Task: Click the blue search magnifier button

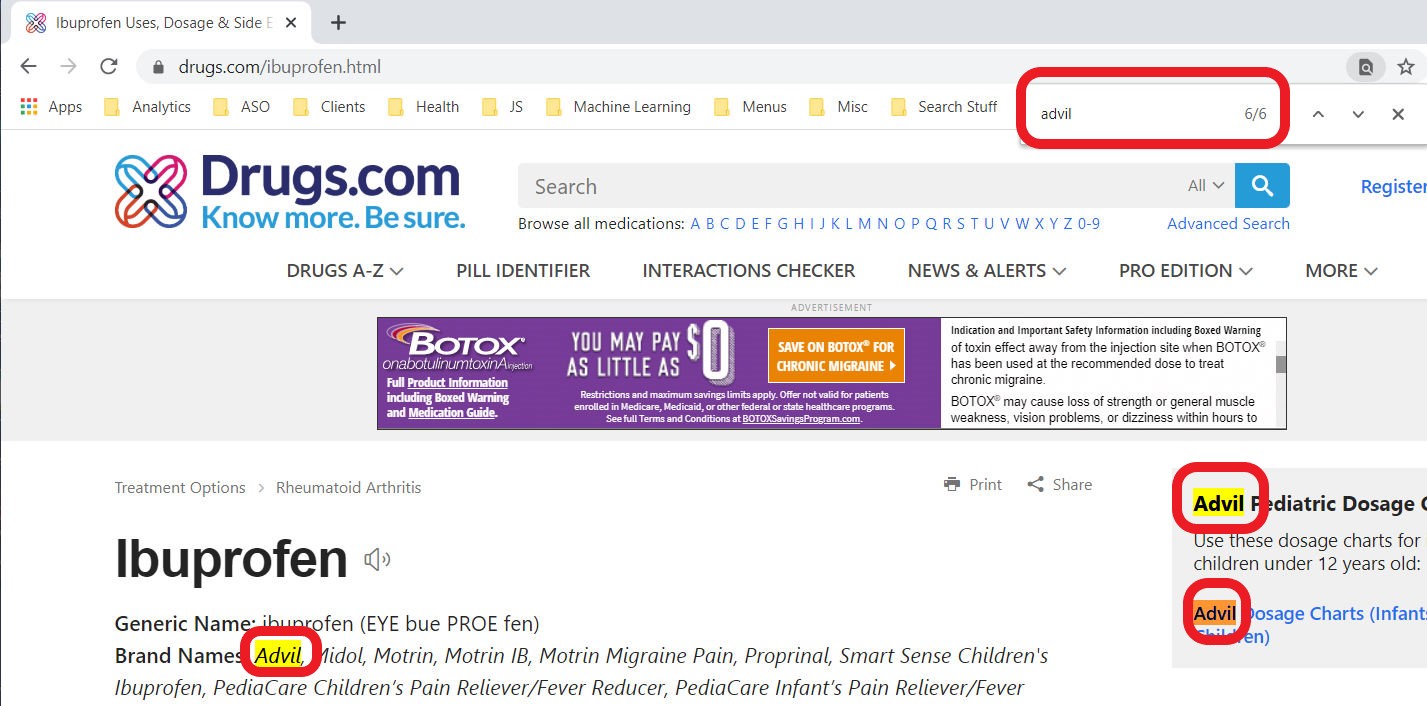Action: [1262, 186]
